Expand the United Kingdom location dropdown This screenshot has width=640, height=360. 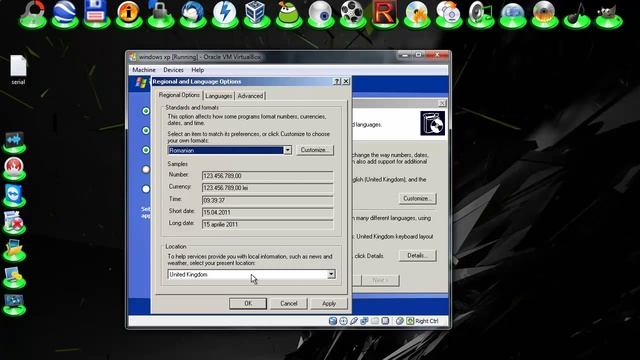click(x=331, y=274)
